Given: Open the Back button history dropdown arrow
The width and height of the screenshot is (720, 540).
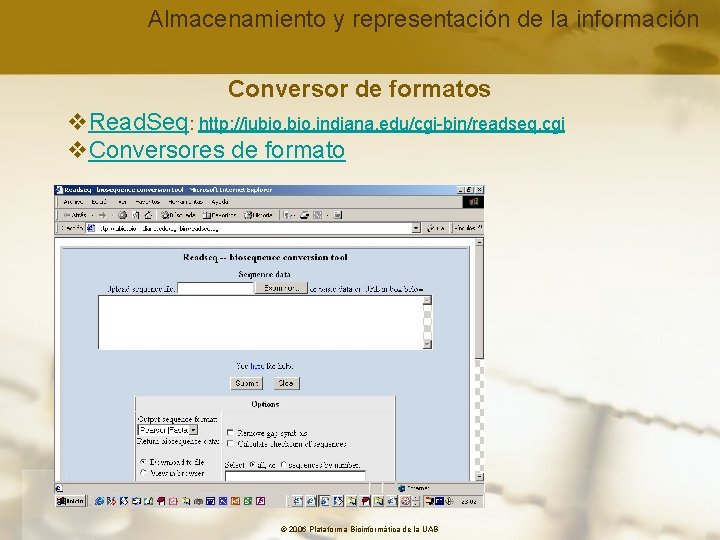Looking at the screenshot, I should point(92,215).
